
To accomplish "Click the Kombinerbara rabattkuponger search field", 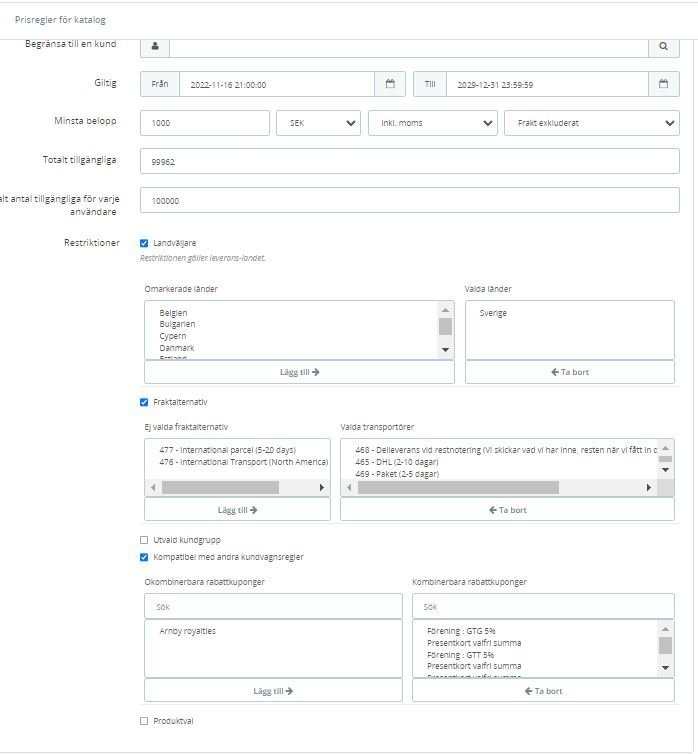I will (x=543, y=606).
